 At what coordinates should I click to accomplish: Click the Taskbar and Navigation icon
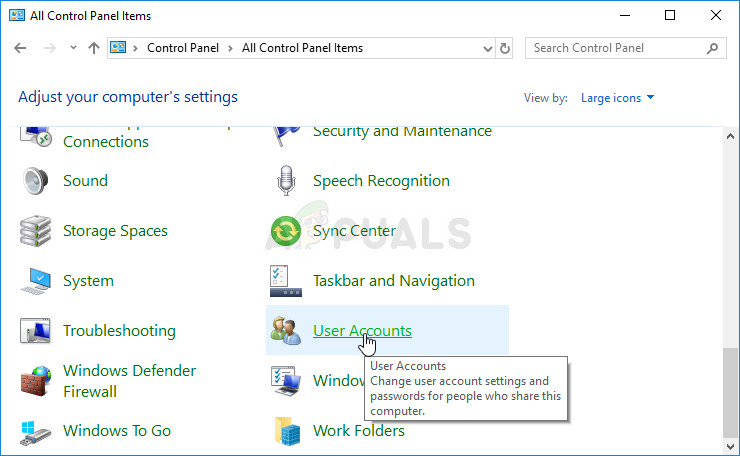286,281
